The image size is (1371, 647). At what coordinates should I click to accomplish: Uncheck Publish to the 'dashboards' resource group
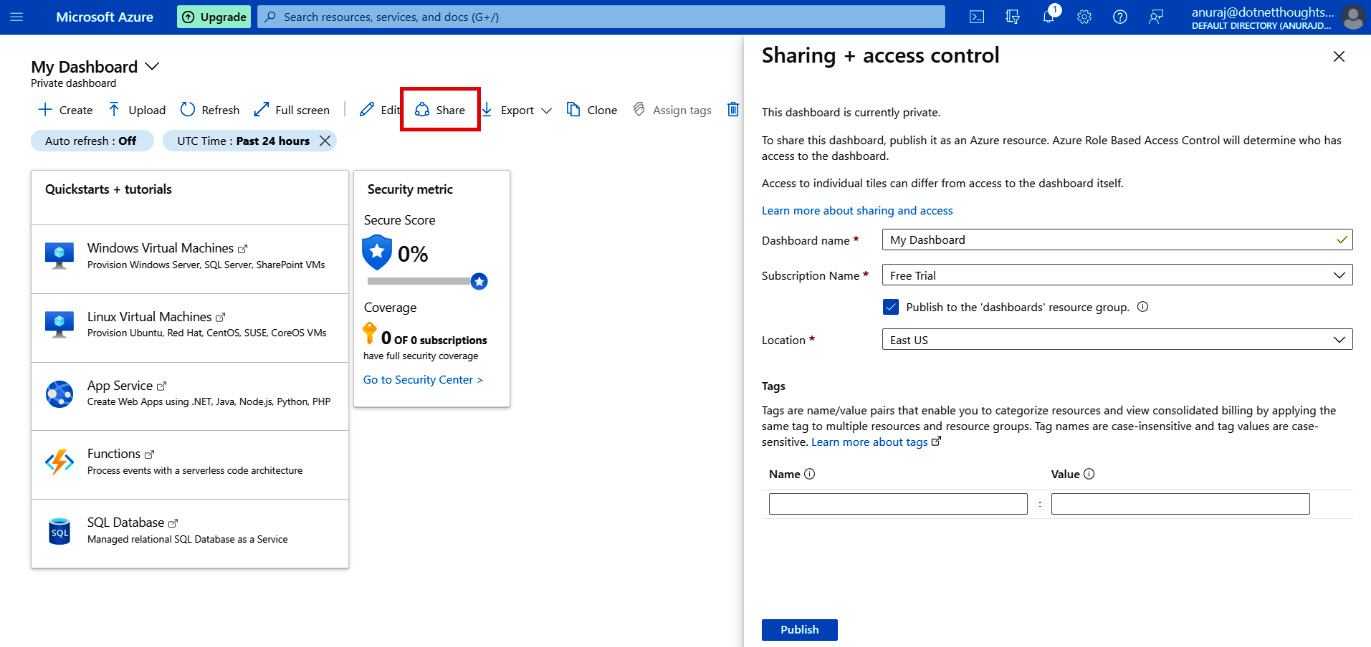tap(891, 307)
